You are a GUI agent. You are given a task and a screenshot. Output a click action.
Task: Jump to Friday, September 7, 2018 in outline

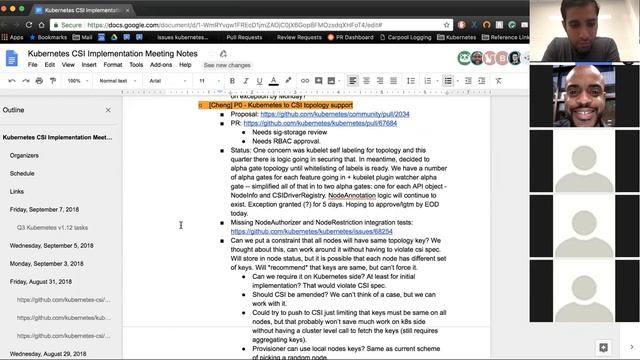(x=44, y=209)
